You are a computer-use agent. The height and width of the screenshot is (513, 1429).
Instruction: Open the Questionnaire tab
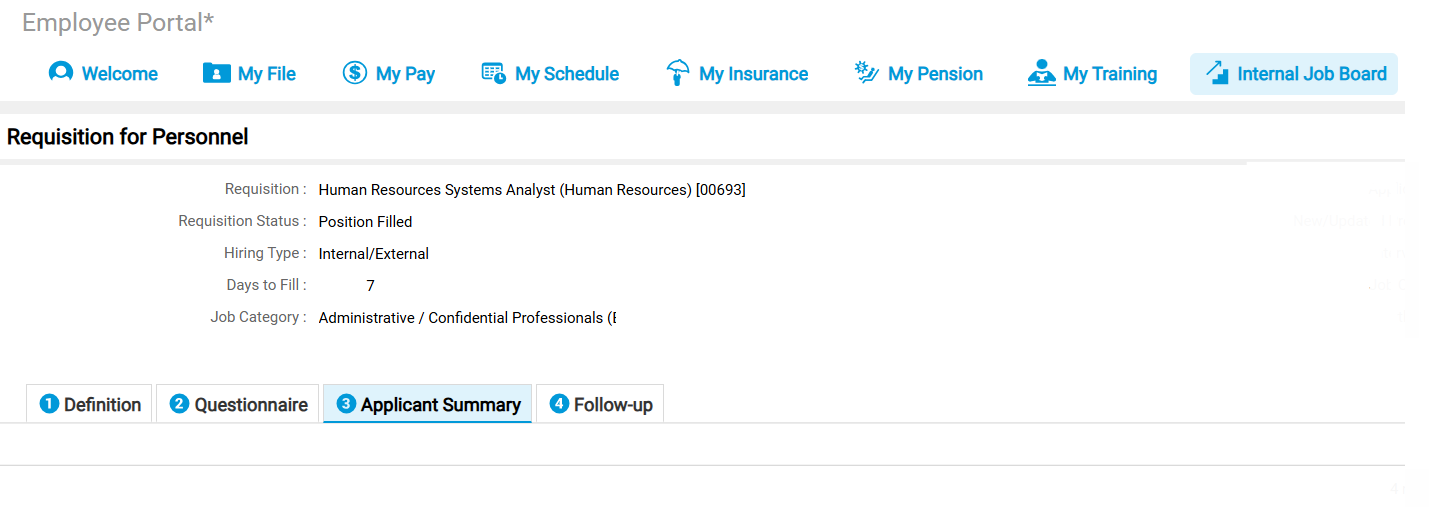(x=238, y=404)
